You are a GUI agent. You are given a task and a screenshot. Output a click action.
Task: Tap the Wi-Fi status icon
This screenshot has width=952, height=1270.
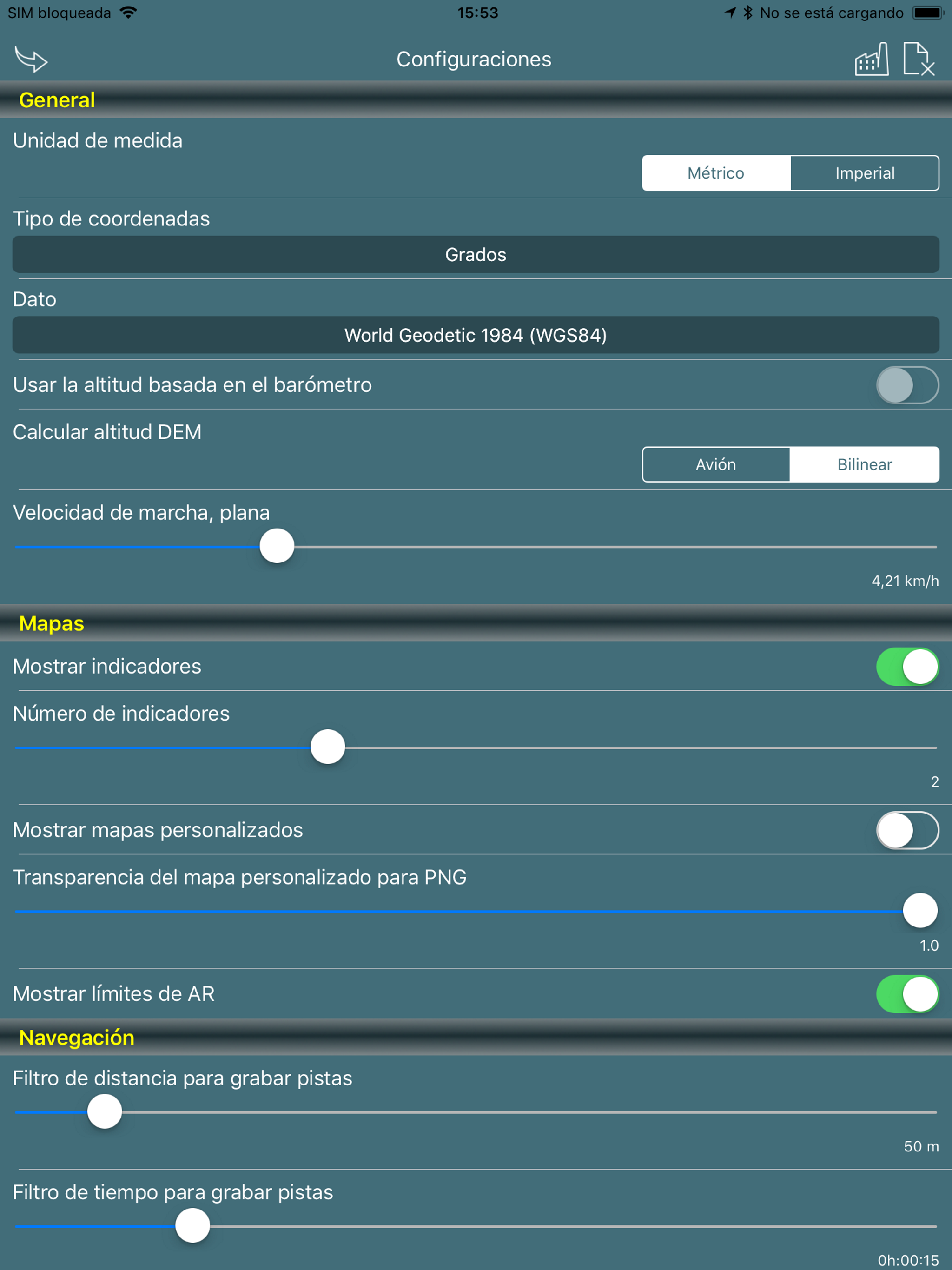129,13
